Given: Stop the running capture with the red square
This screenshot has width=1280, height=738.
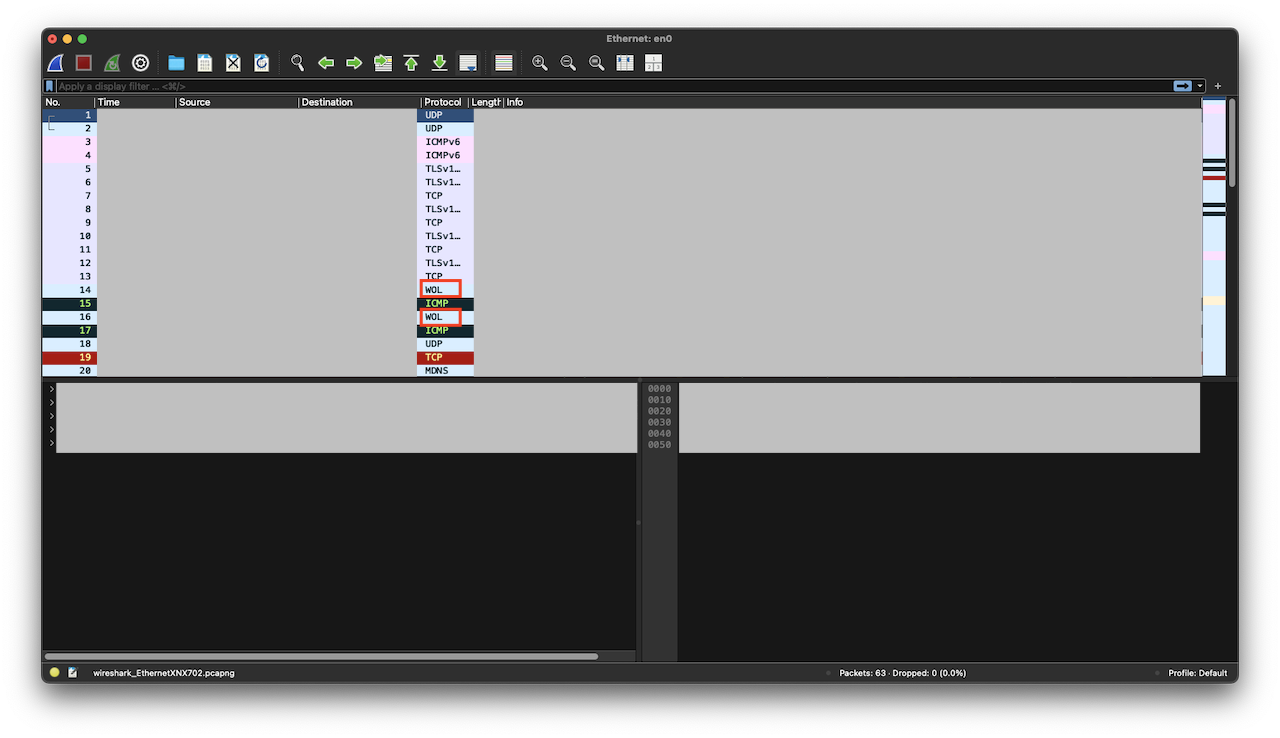Looking at the screenshot, I should pyautogui.click(x=84, y=63).
